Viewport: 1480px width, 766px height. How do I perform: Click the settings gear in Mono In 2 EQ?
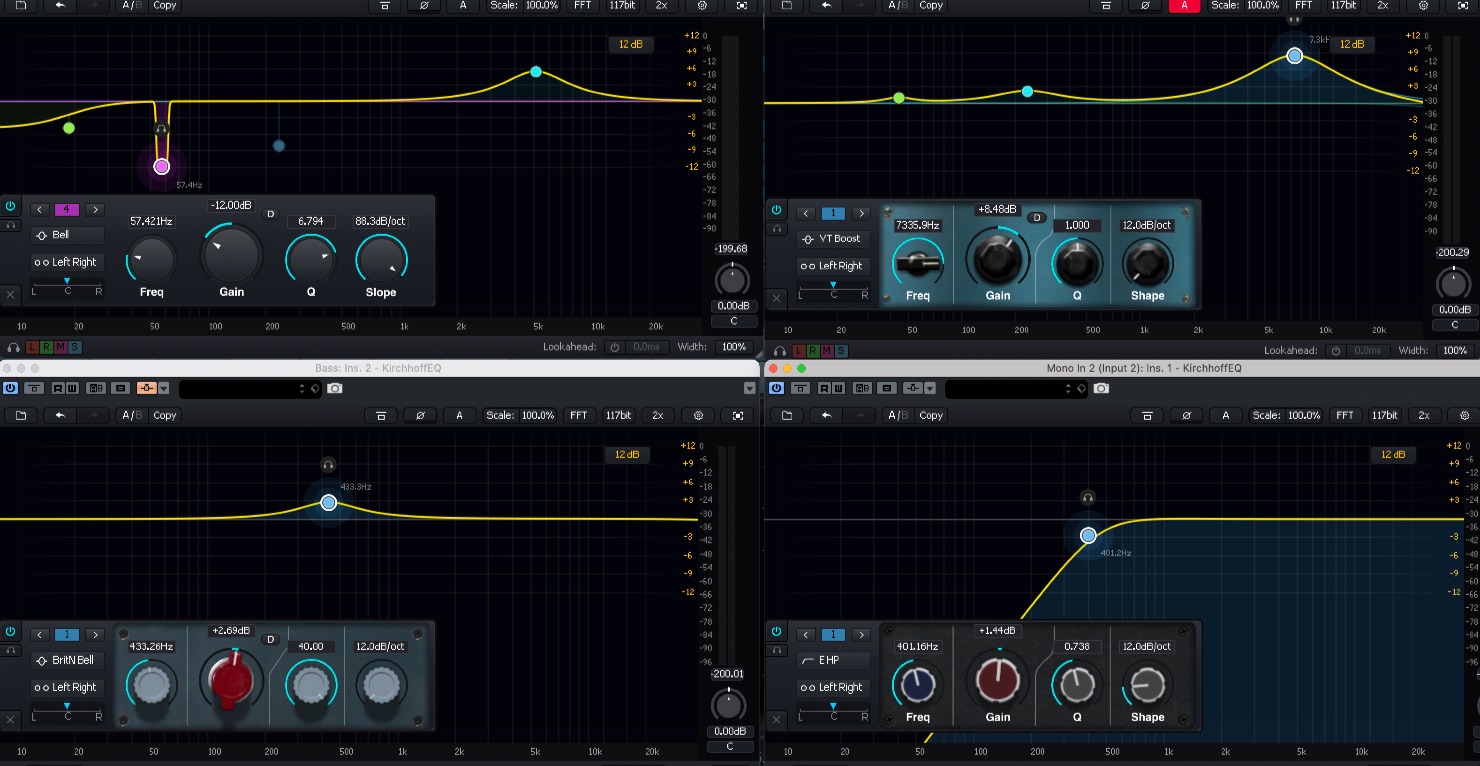coord(1462,415)
